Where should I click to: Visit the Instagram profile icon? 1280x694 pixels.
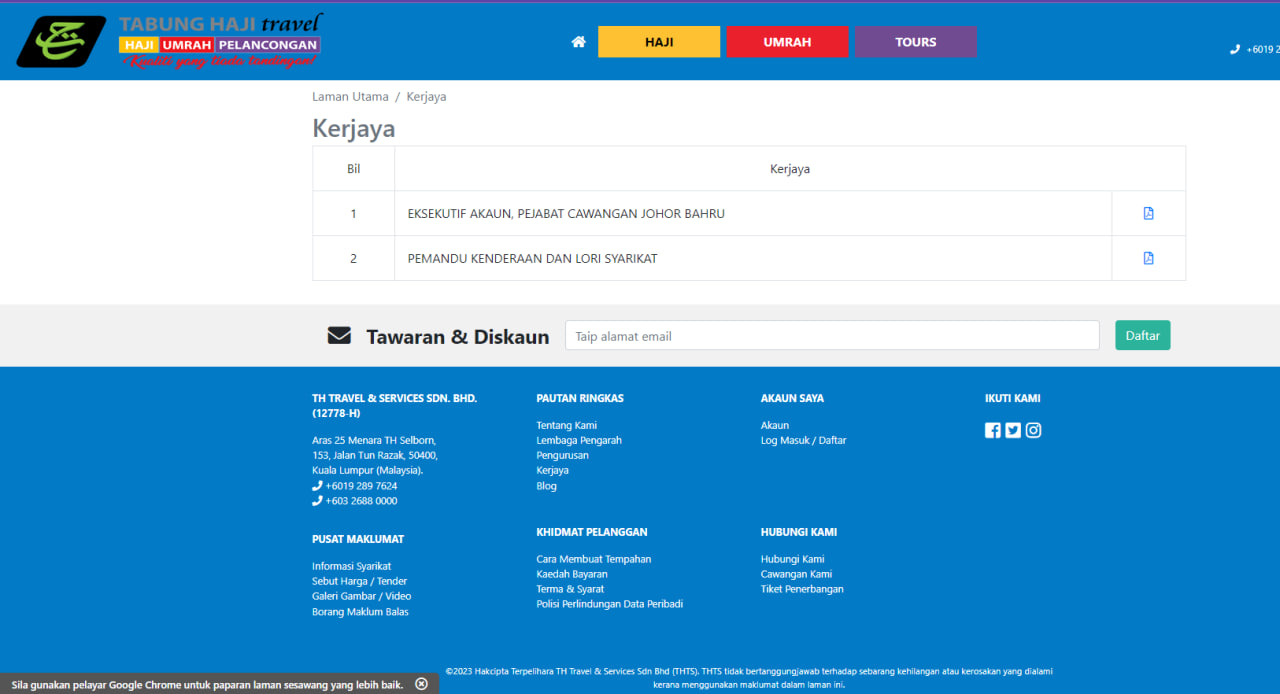1033,430
